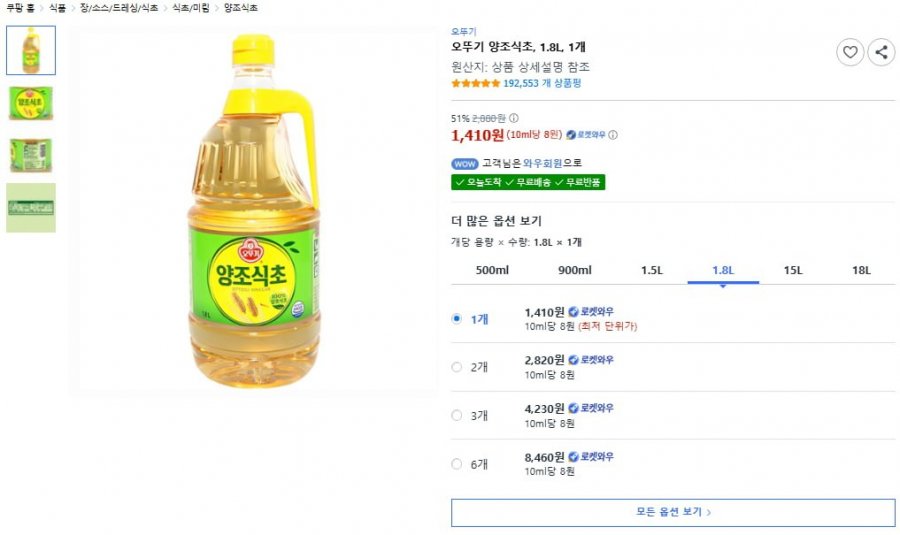
Task: Click the heart wishlist icon
Action: pyautogui.click(x=850, y=52)
